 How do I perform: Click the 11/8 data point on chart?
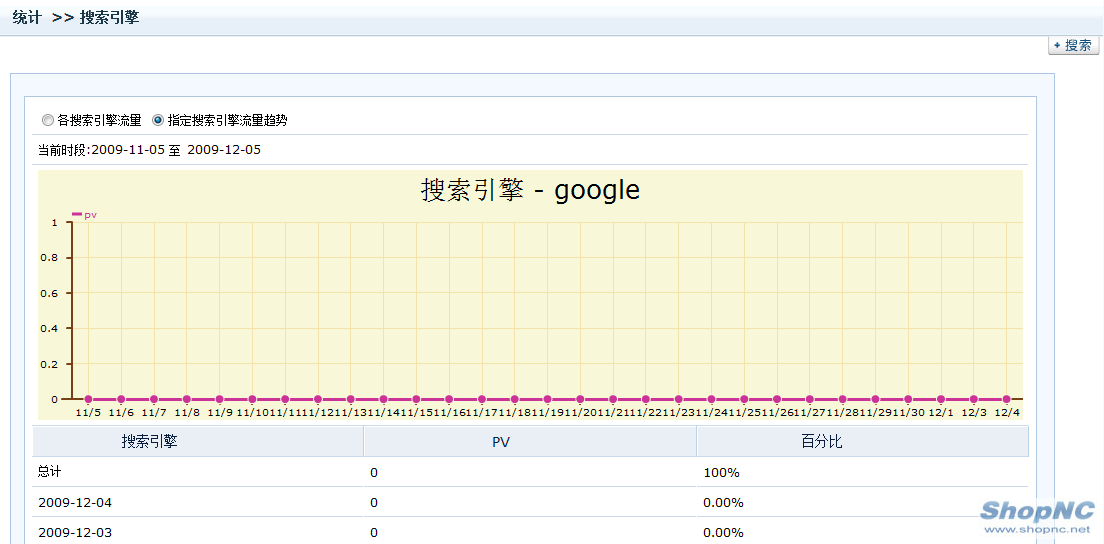coord(187,399)
